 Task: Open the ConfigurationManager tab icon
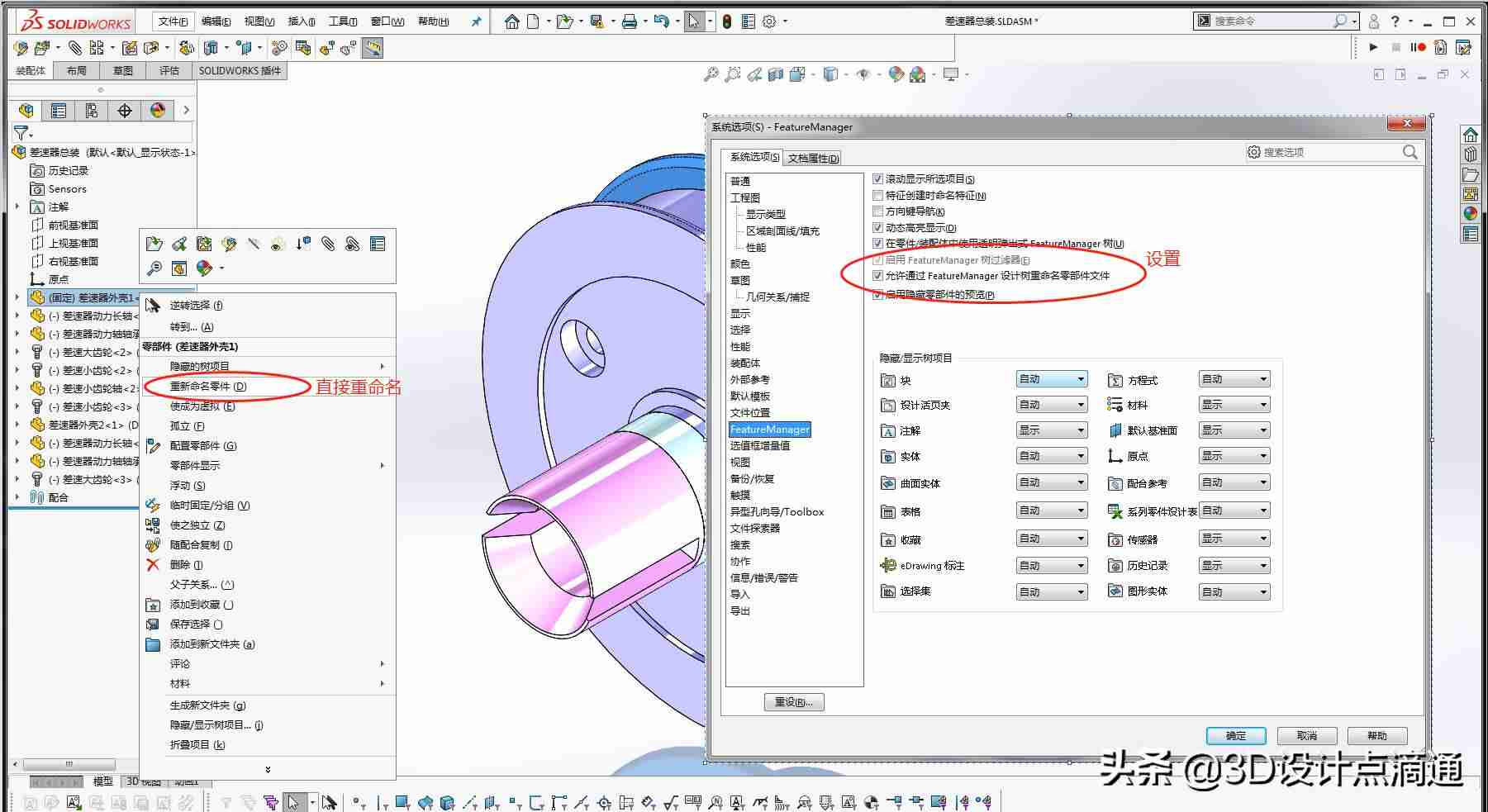[92, 110]
